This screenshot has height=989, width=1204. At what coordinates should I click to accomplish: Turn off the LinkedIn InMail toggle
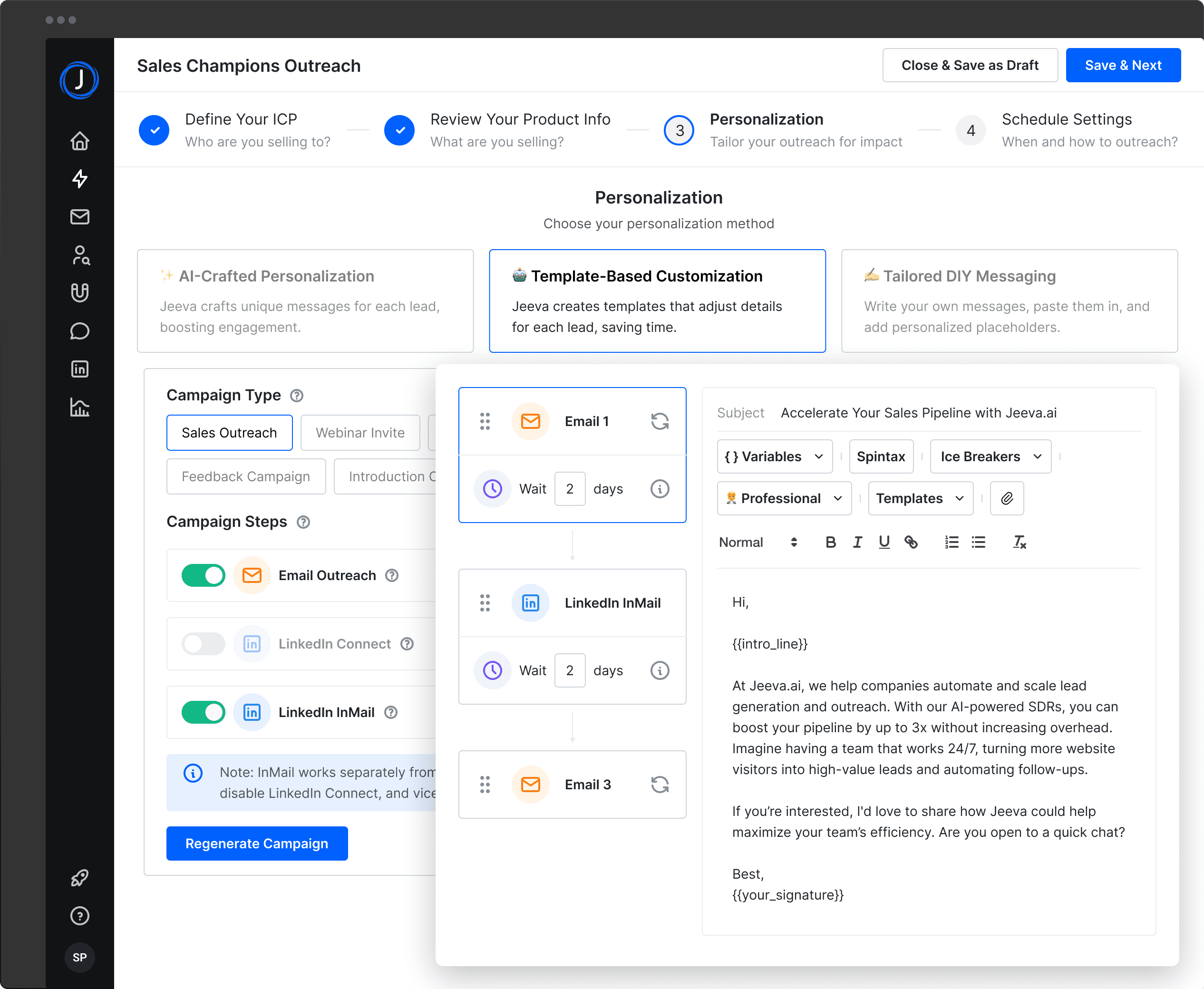click(204, 712)
